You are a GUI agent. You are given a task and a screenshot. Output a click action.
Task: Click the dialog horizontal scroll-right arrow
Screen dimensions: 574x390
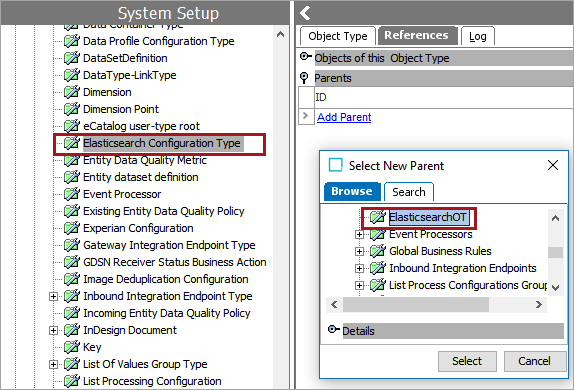539,304
